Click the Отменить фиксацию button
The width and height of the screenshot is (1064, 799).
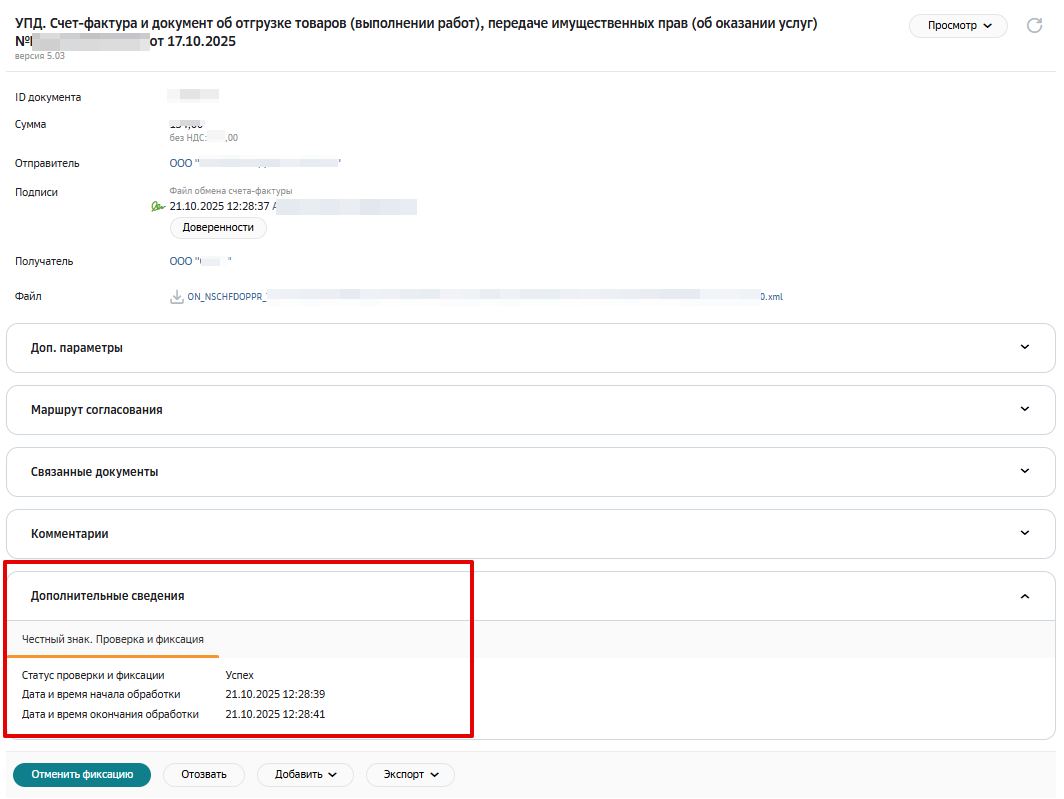(82, 775)
